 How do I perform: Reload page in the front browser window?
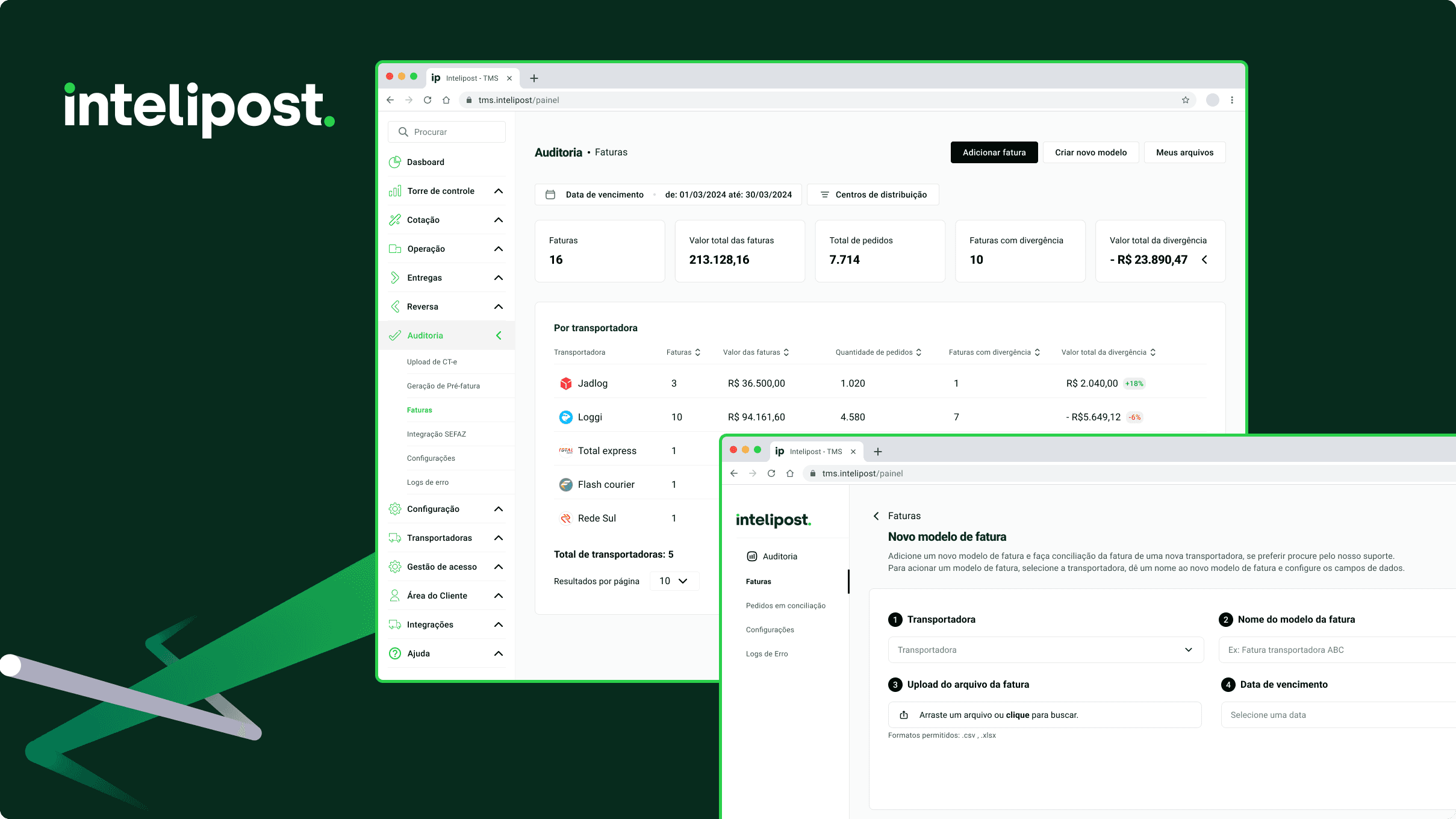click(x=771, y=473)
